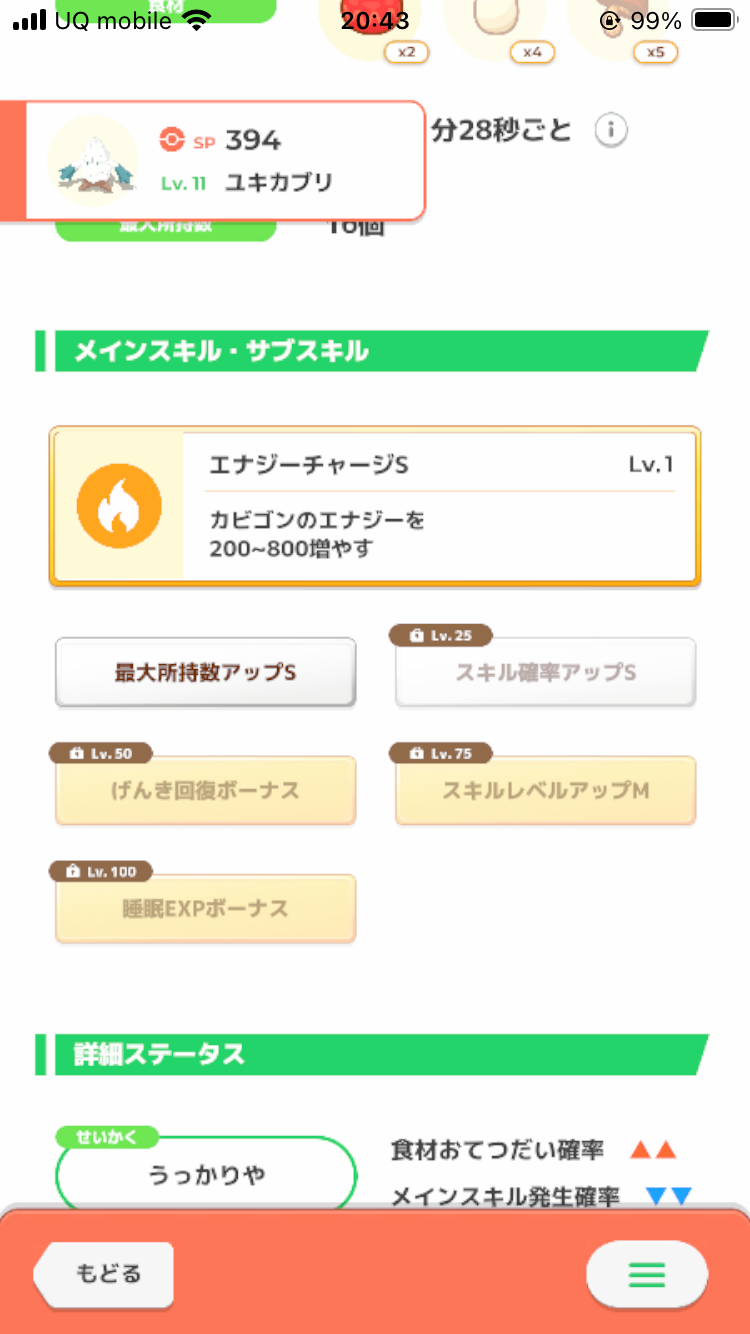This screenshot has height=1334, width=750.
Task: Tap the Lv. 50 lock badge
Action: [101, 753]
